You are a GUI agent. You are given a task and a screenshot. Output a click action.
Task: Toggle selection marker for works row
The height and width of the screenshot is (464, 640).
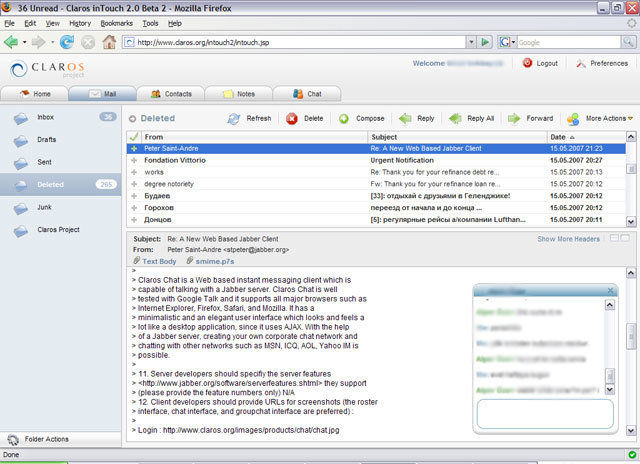click(134, 172)
